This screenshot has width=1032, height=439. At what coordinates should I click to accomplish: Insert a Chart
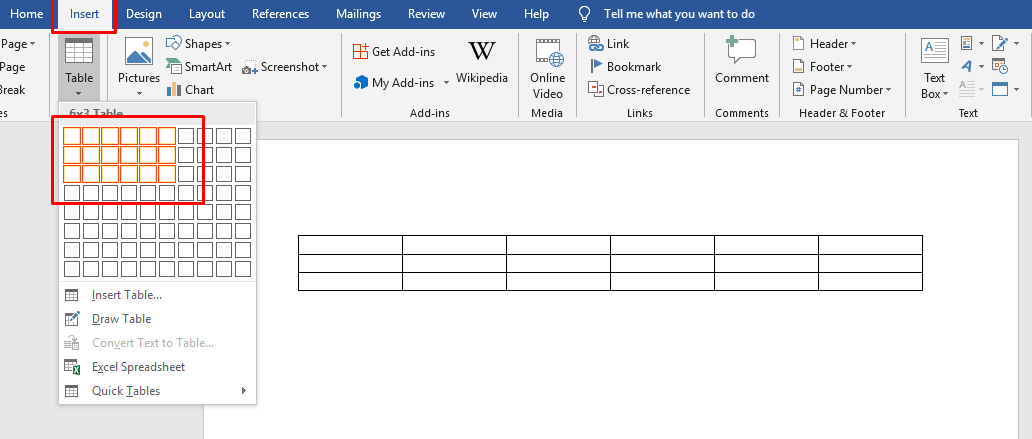coord(190,90)
